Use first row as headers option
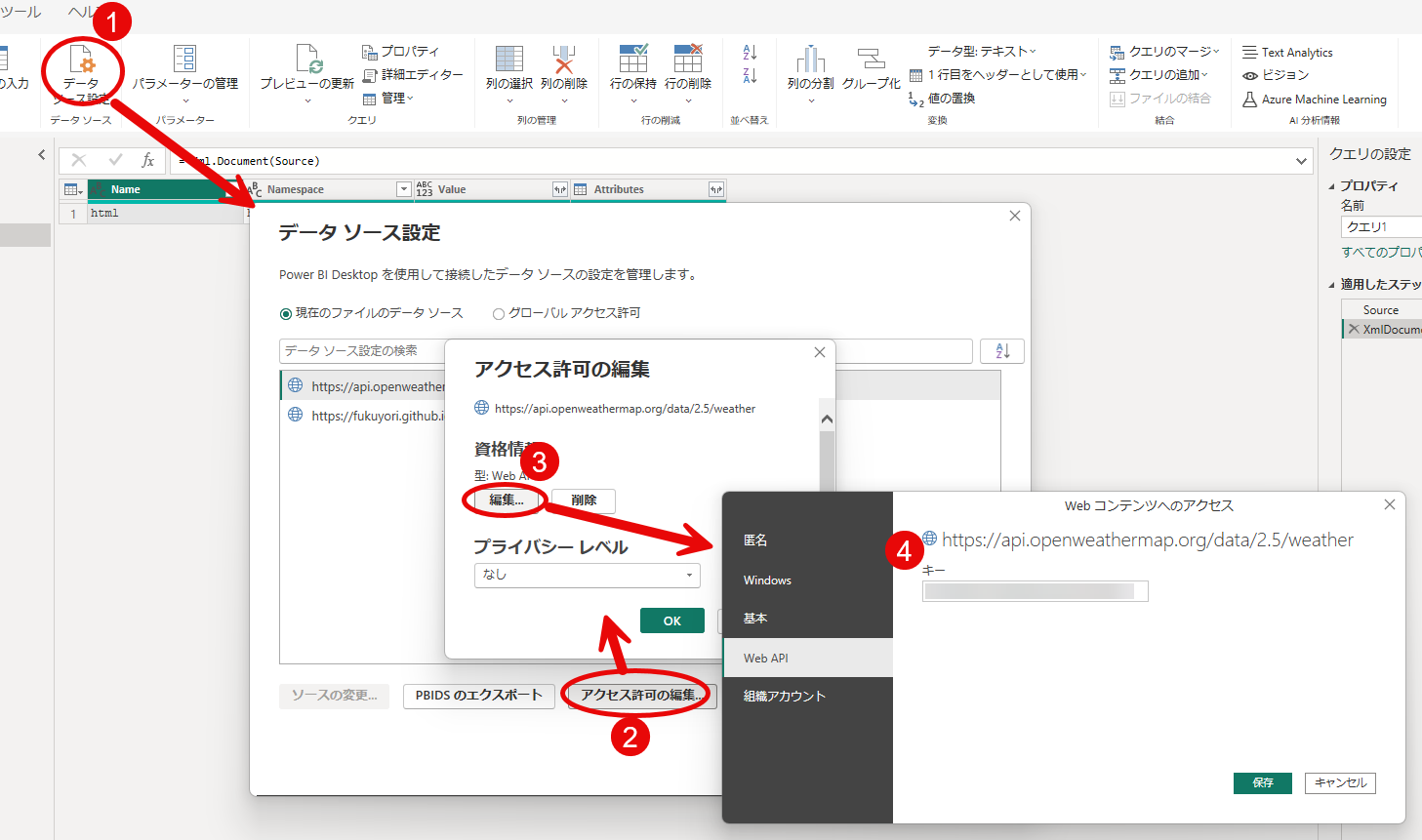The height and width of the screenshot is (840, 1422). coord(997,74)
